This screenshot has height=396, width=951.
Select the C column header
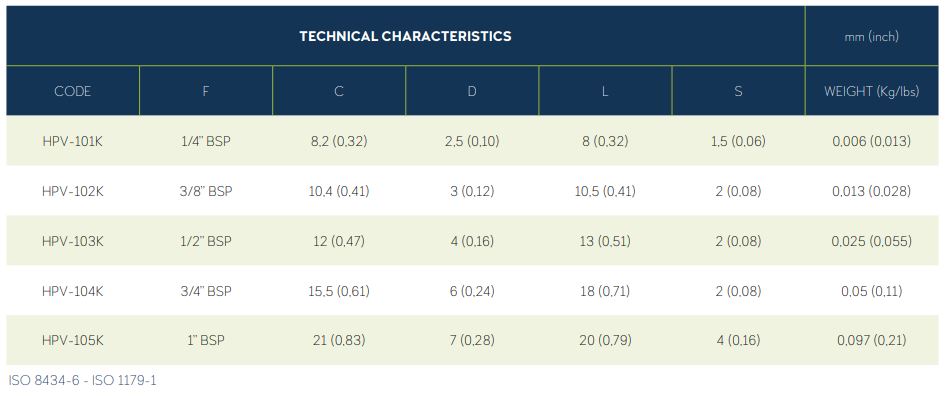(339, 91)
